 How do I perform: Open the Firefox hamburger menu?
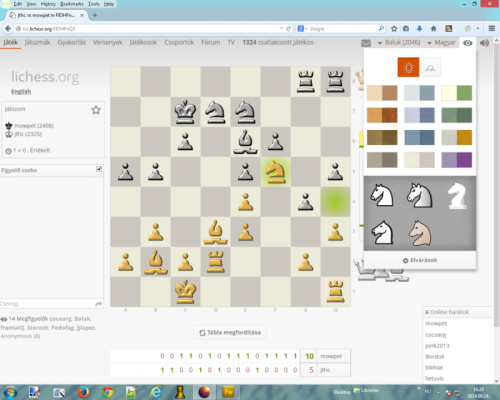click(x=492, y=29)
